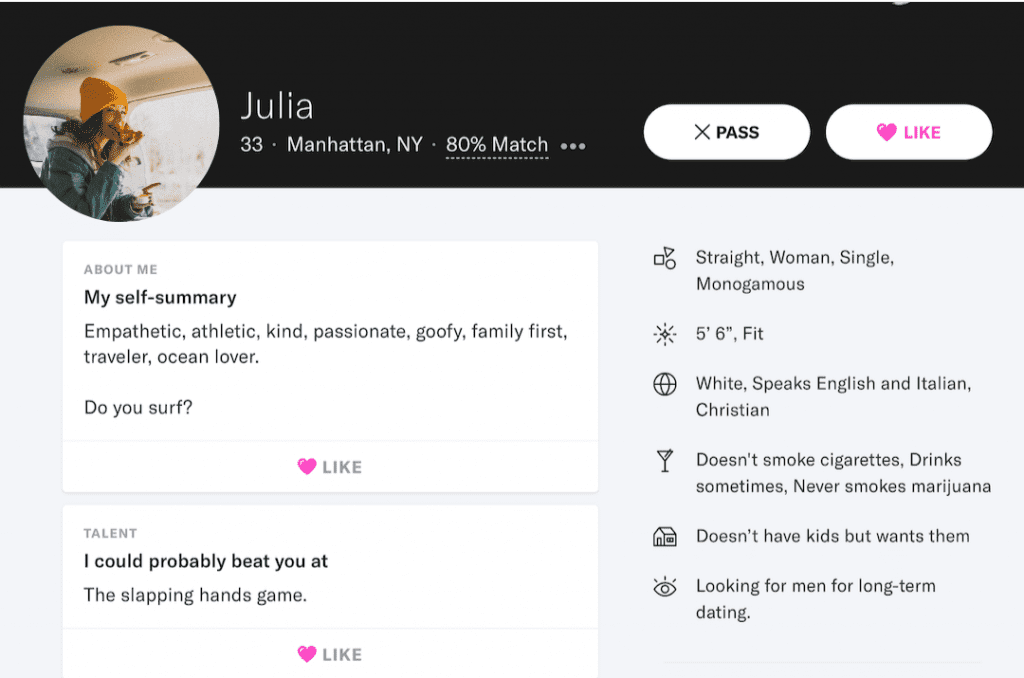Open Julia's profile photo
Image resolution: width=1024 pixels, height=678 pixels.
(120, 122)
